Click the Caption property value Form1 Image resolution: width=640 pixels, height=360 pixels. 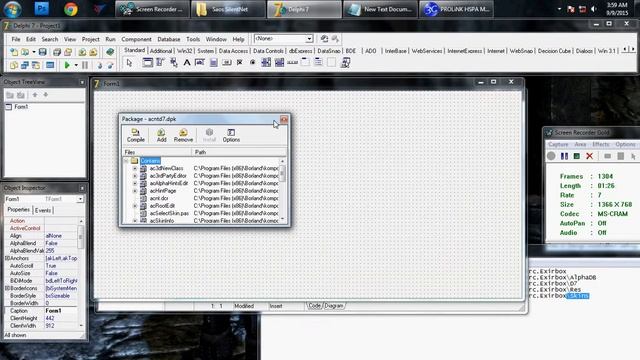60,311
